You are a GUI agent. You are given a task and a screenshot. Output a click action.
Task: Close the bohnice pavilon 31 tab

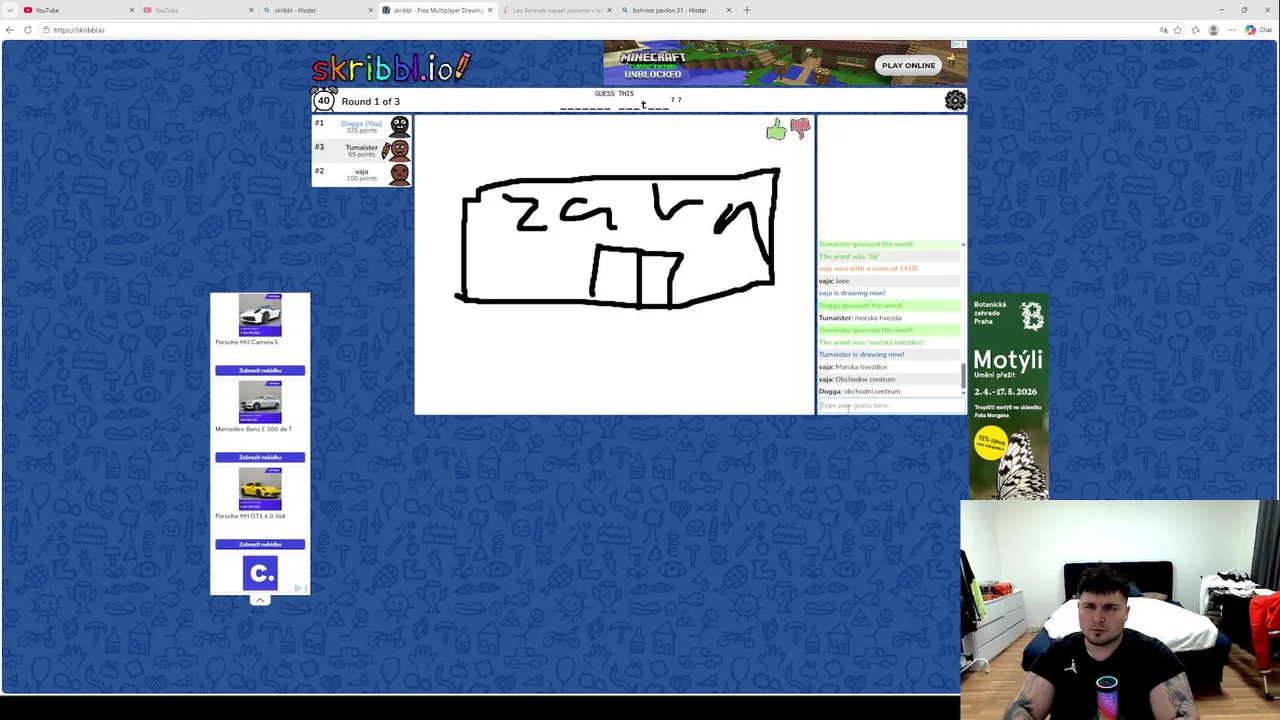click(729, 10)
